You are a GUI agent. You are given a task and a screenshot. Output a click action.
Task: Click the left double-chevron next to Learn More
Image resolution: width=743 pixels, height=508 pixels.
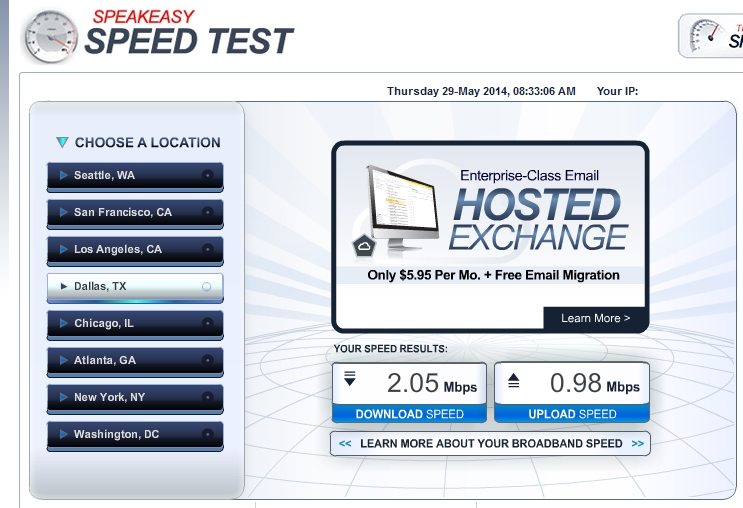(345, 443)
